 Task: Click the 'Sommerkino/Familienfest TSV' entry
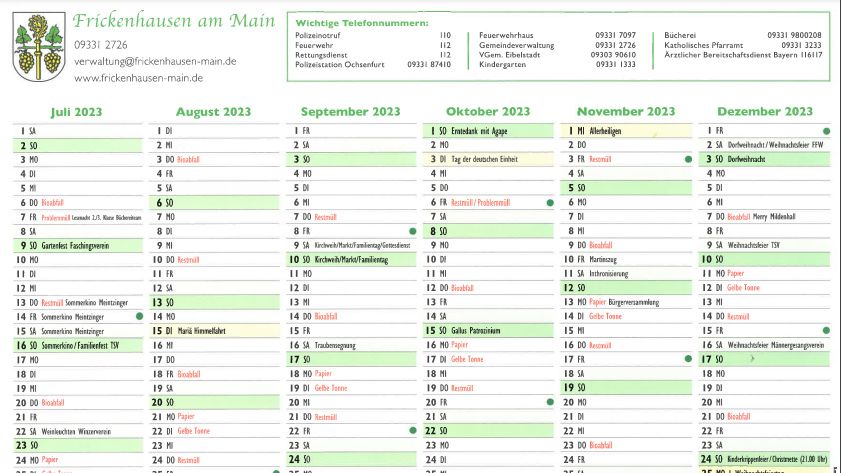point(80,345)
